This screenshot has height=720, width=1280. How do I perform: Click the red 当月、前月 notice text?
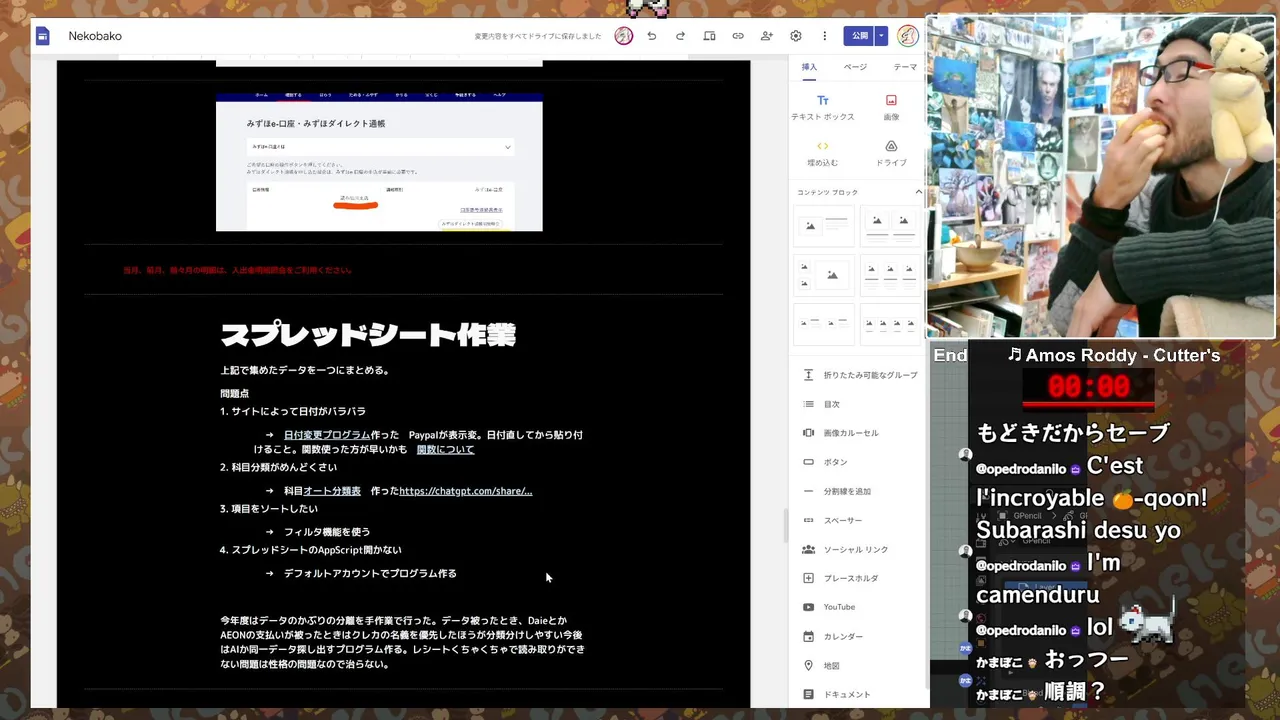[x=237, y=270]
